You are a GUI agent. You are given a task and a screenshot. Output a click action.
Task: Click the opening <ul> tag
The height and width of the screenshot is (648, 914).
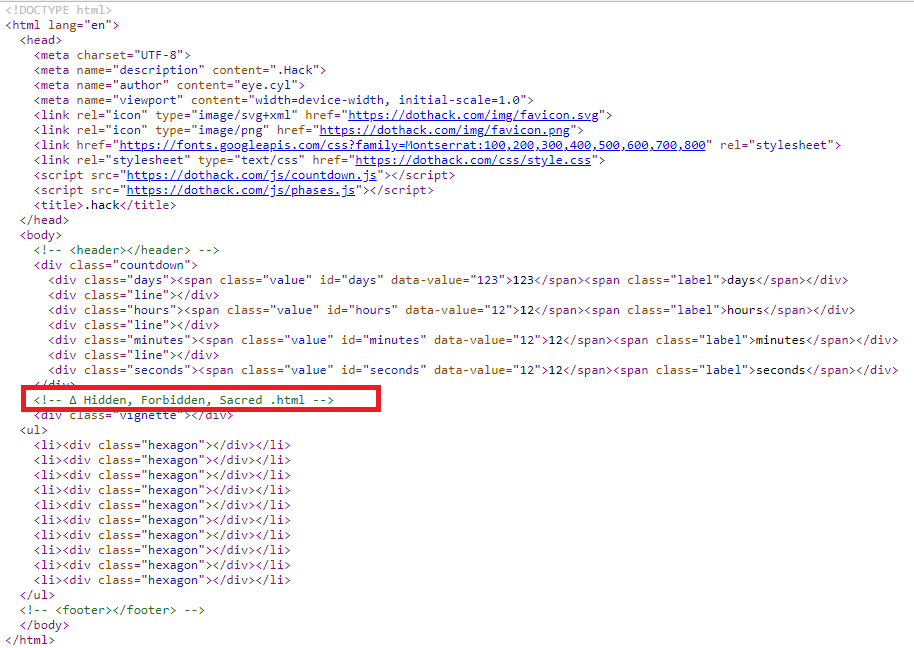34,430
